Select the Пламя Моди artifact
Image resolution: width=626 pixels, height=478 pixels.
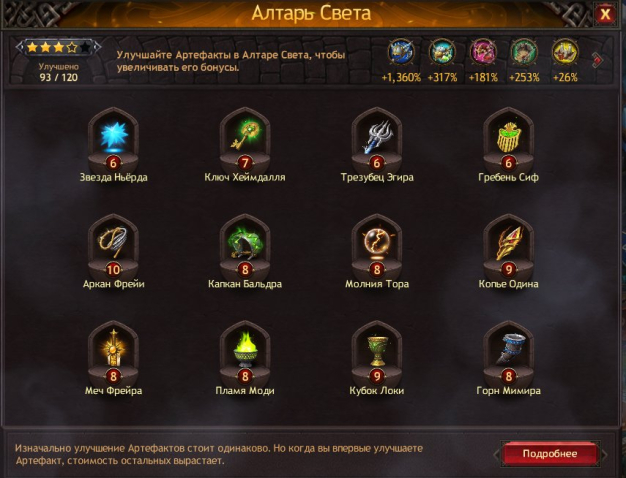click(x=245, y=353)
